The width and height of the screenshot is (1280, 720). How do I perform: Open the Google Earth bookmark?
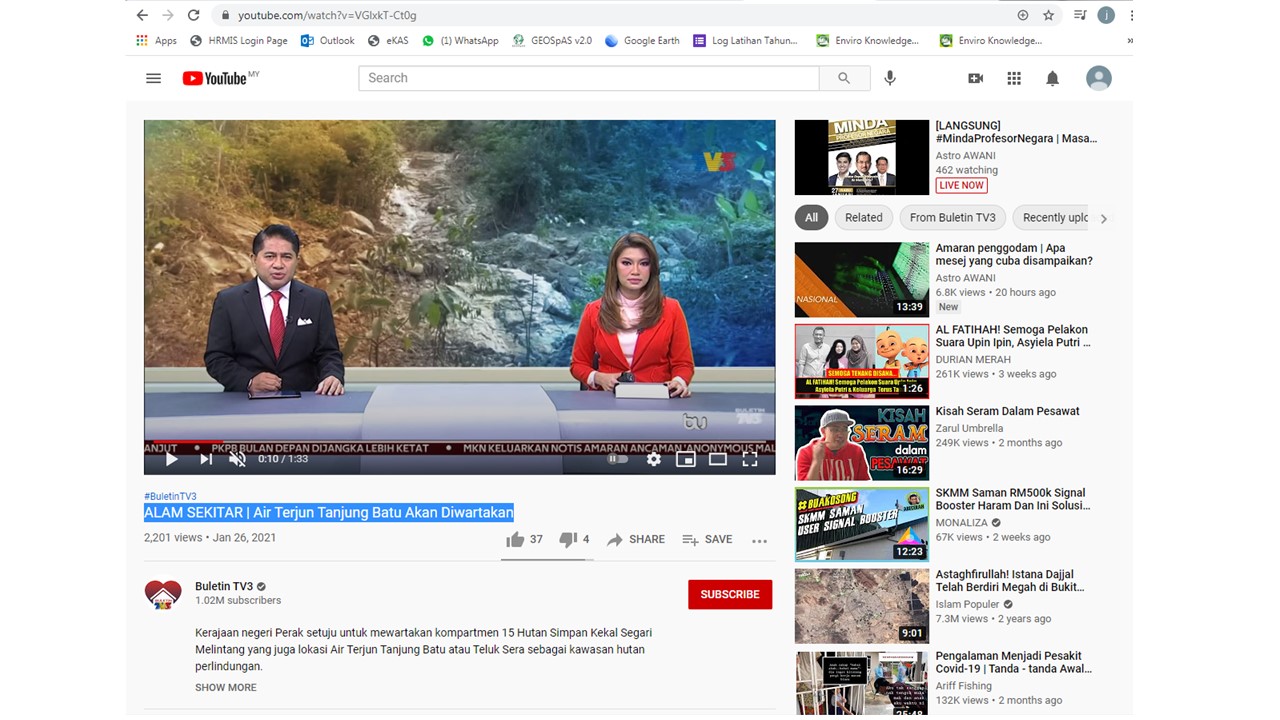pyautogui.click(x=642, y=41)
